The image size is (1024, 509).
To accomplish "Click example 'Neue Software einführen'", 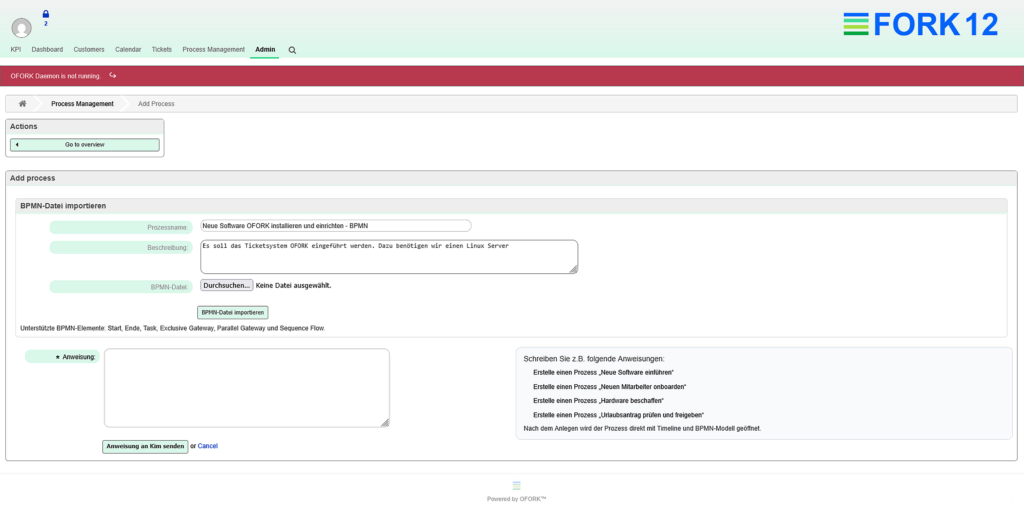I will [603, 372].
